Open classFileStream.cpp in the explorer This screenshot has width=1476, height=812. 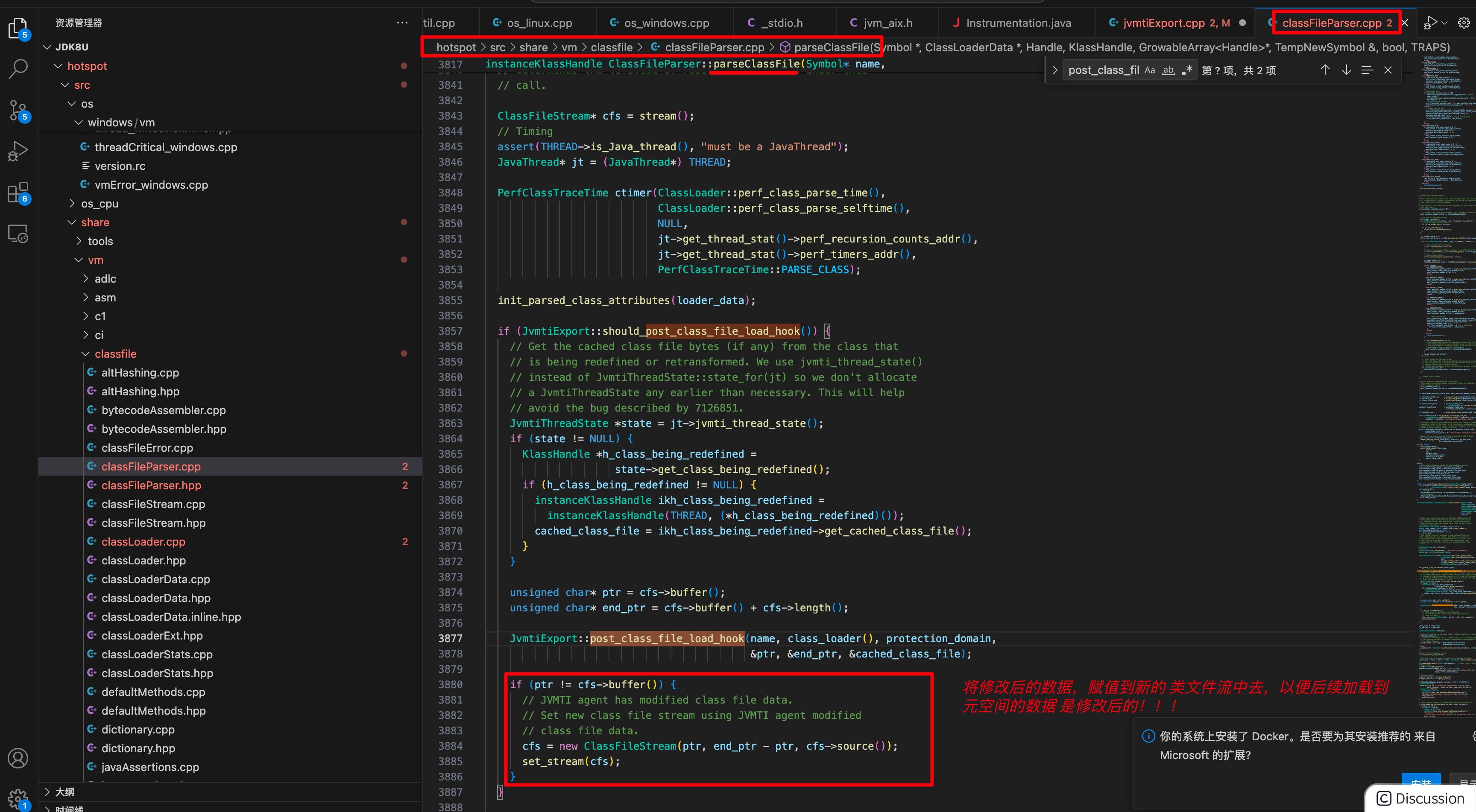[x=230, y=504]
